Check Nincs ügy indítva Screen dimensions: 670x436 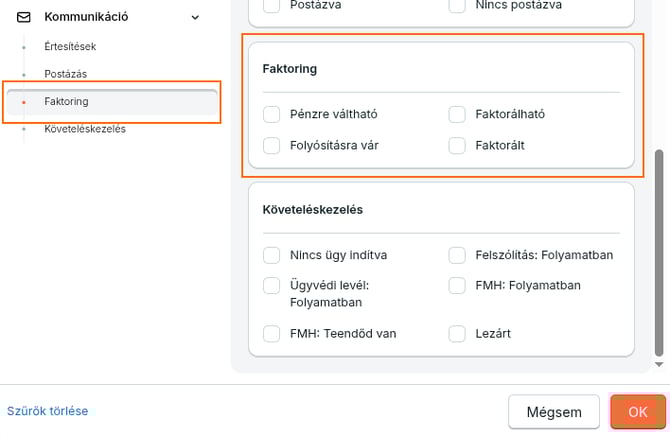[x=271, y=255]
